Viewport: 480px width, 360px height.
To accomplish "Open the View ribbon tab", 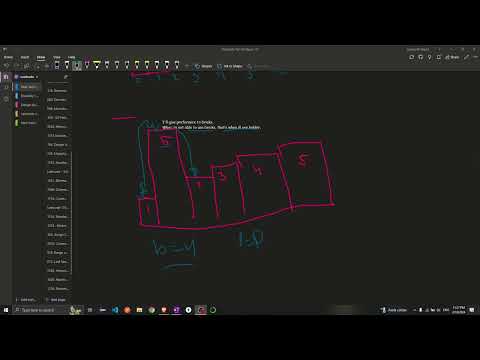I will (x=57, y=57).
